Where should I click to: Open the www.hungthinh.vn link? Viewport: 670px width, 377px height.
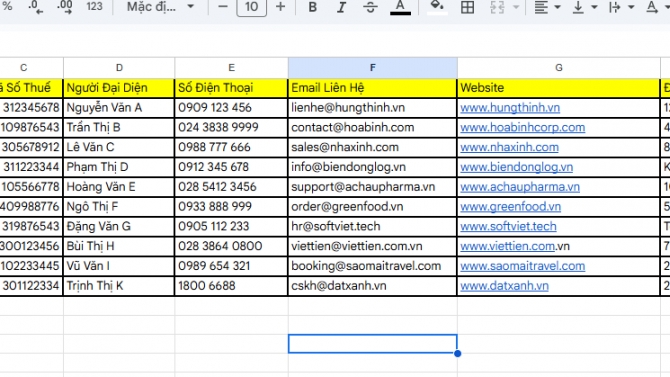[x=510, y=108]
